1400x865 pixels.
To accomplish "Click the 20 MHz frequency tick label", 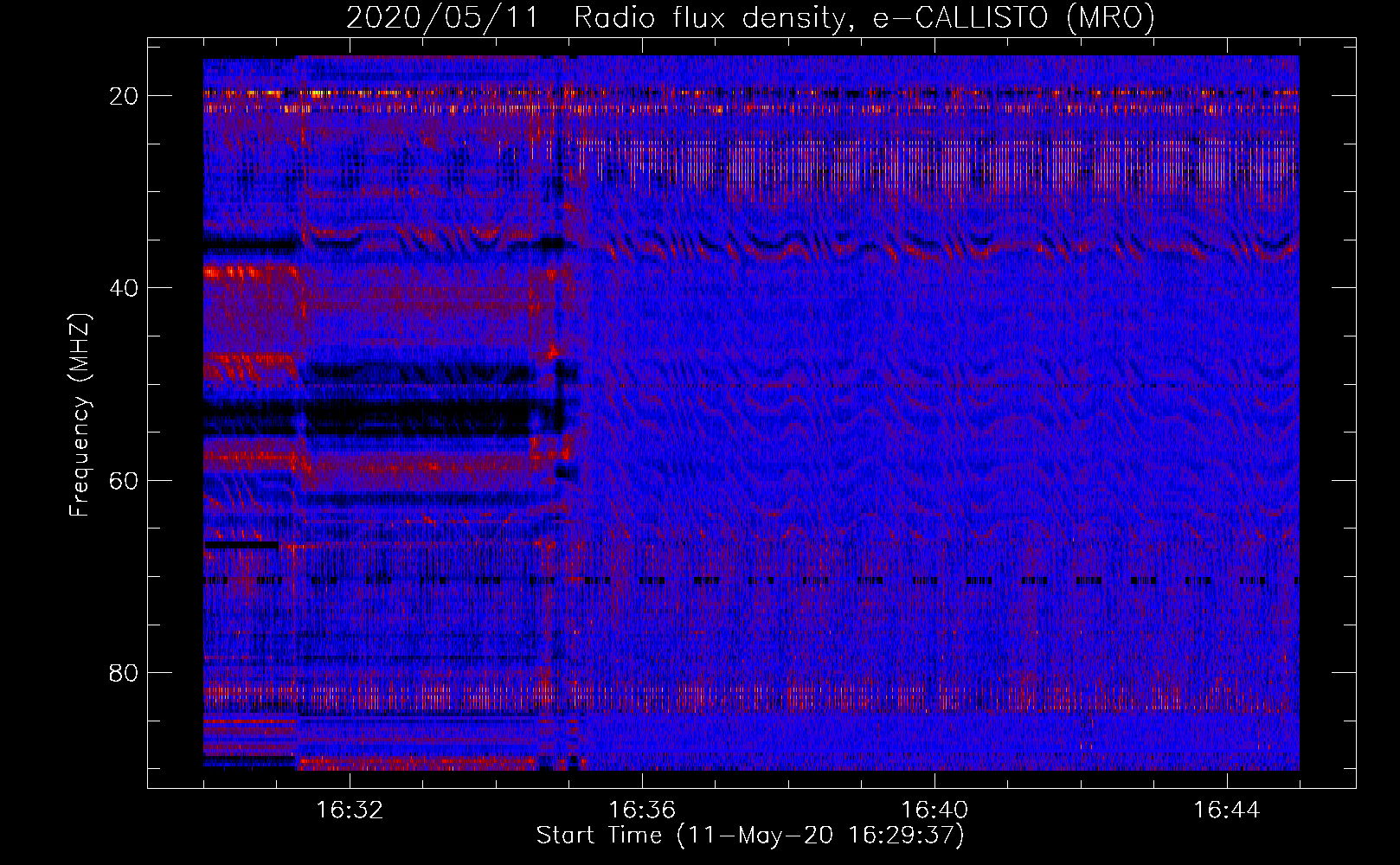I will tap(124, 96).
